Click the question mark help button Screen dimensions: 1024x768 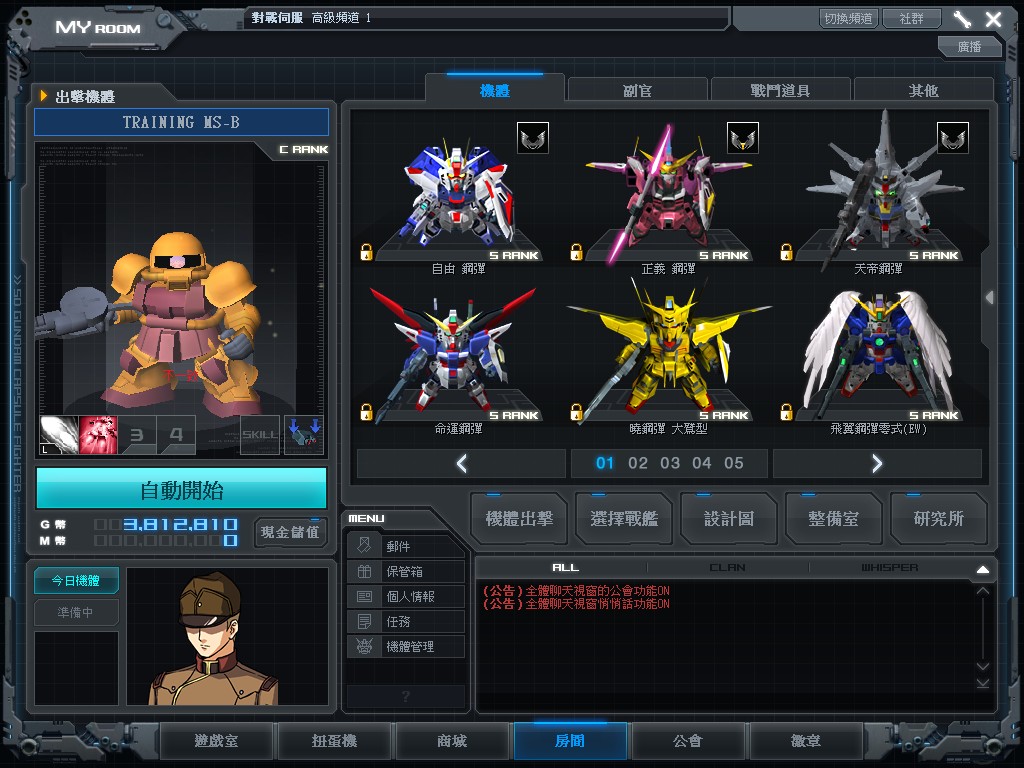coord(406,696)
